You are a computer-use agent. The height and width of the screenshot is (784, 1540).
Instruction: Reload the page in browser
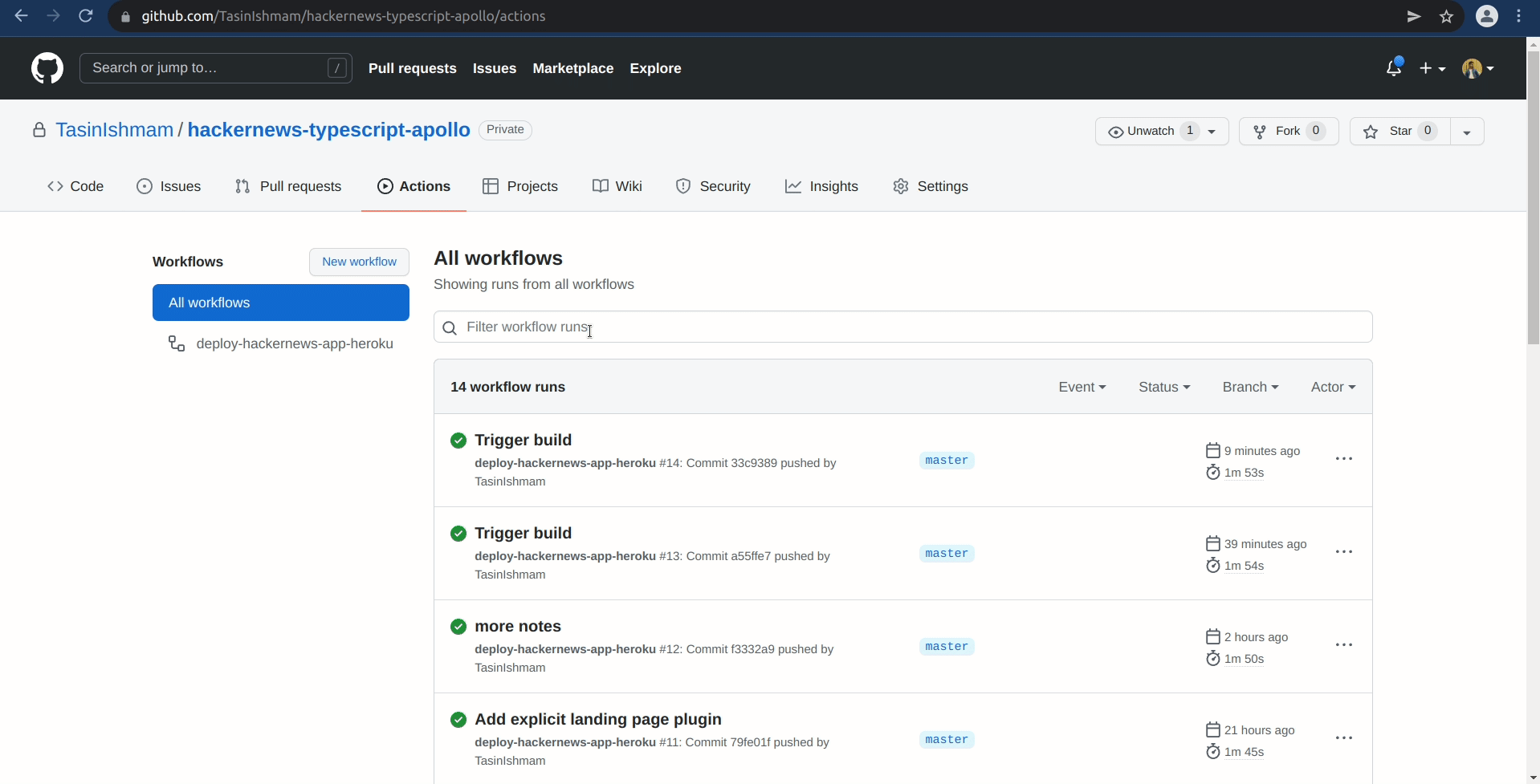pos(86,16)
